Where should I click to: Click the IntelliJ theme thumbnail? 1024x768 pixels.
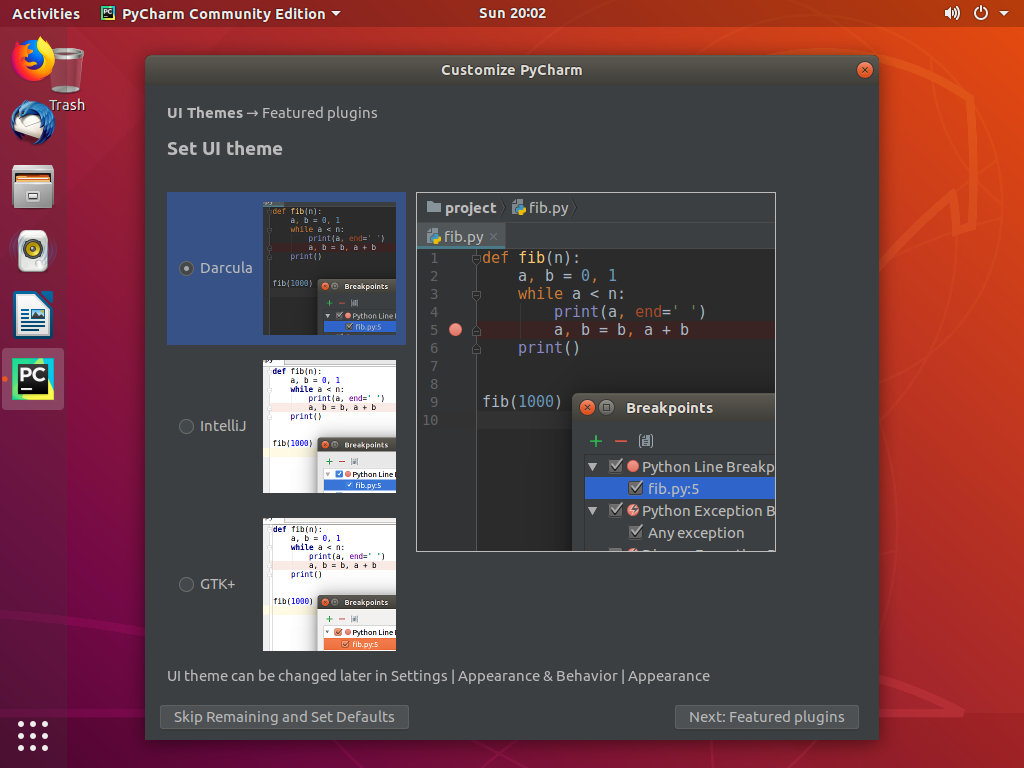pyautogui.click(x=329, y=426)
